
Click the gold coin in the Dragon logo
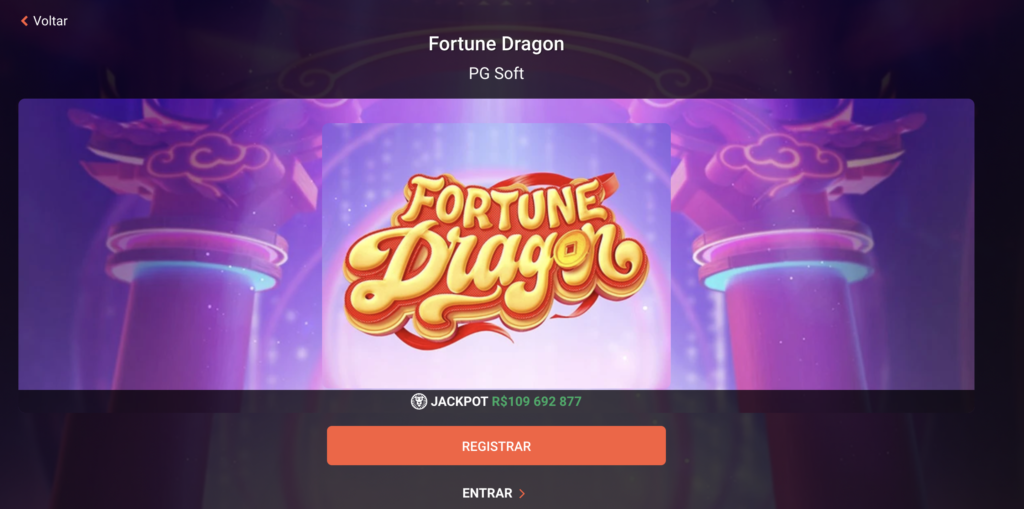[571, 251]
